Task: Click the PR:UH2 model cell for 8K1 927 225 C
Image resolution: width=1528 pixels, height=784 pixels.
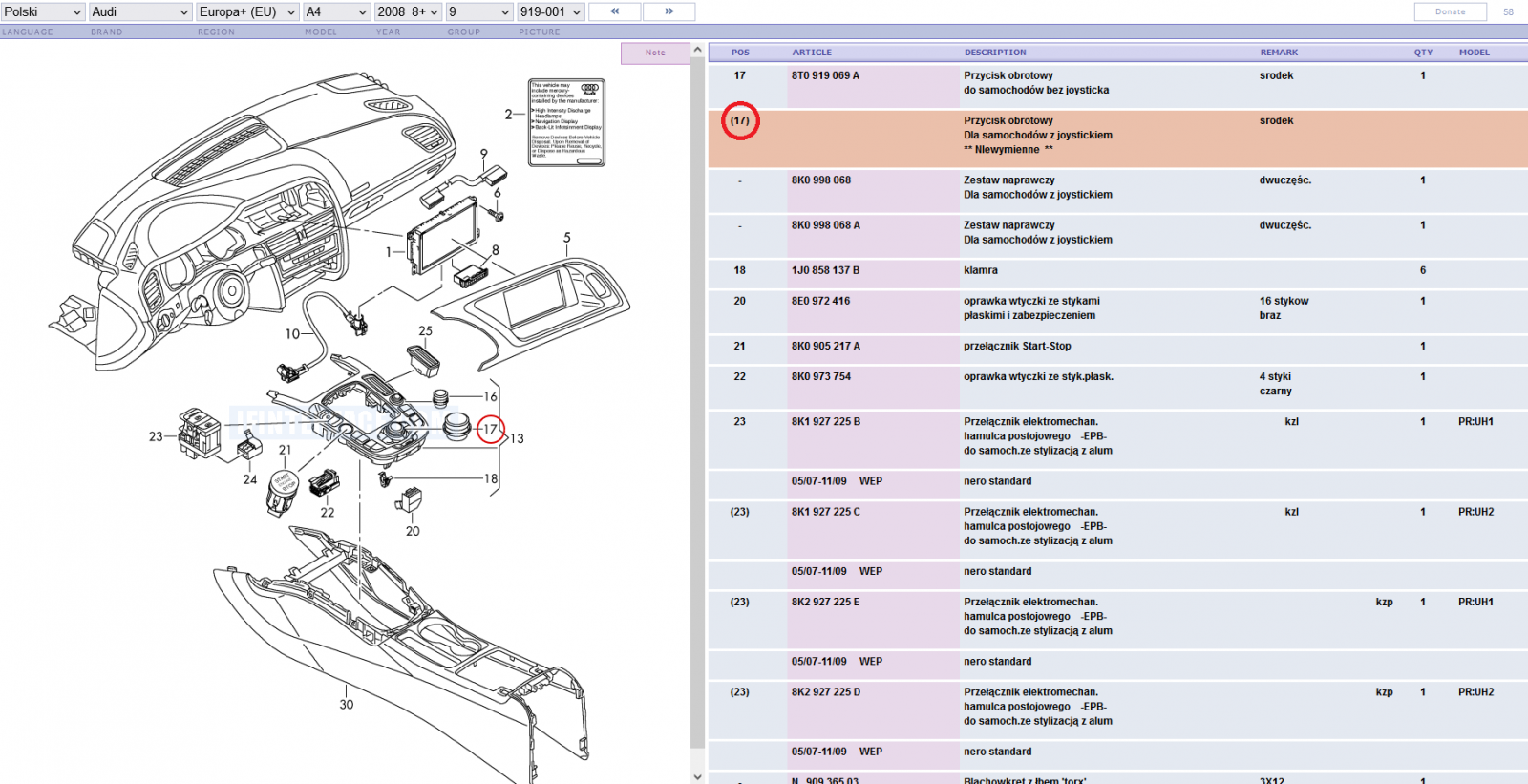Action: [1475, 512]
